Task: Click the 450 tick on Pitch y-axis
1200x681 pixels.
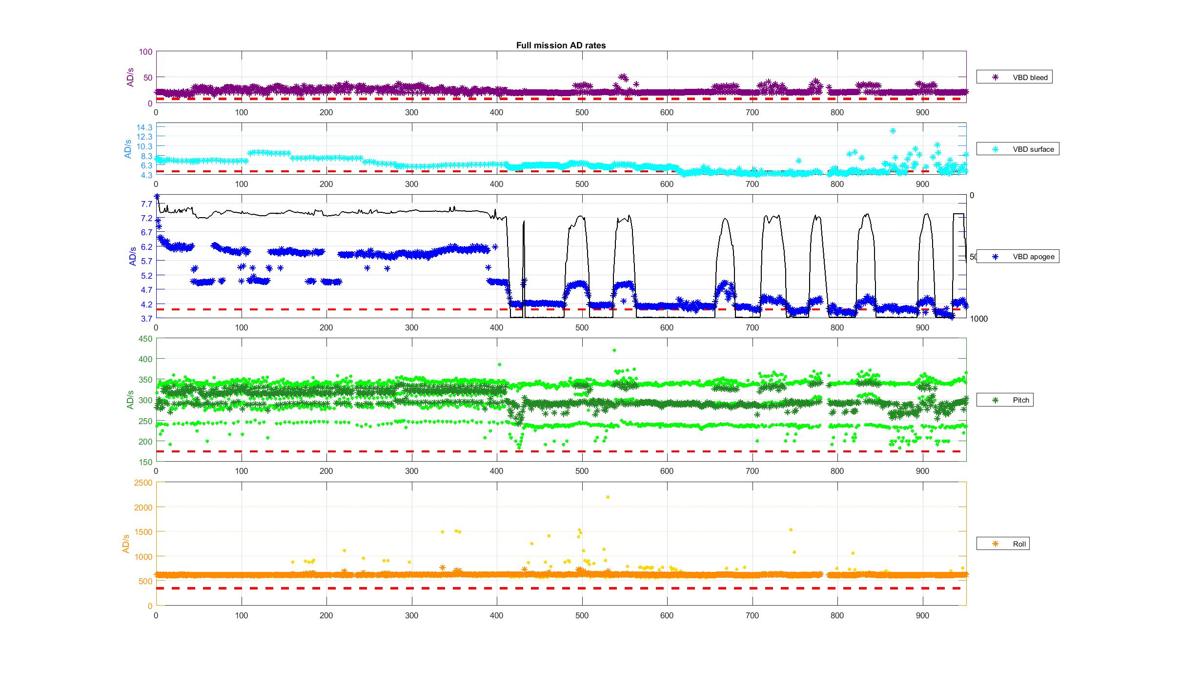Action: tap(146, 338)
